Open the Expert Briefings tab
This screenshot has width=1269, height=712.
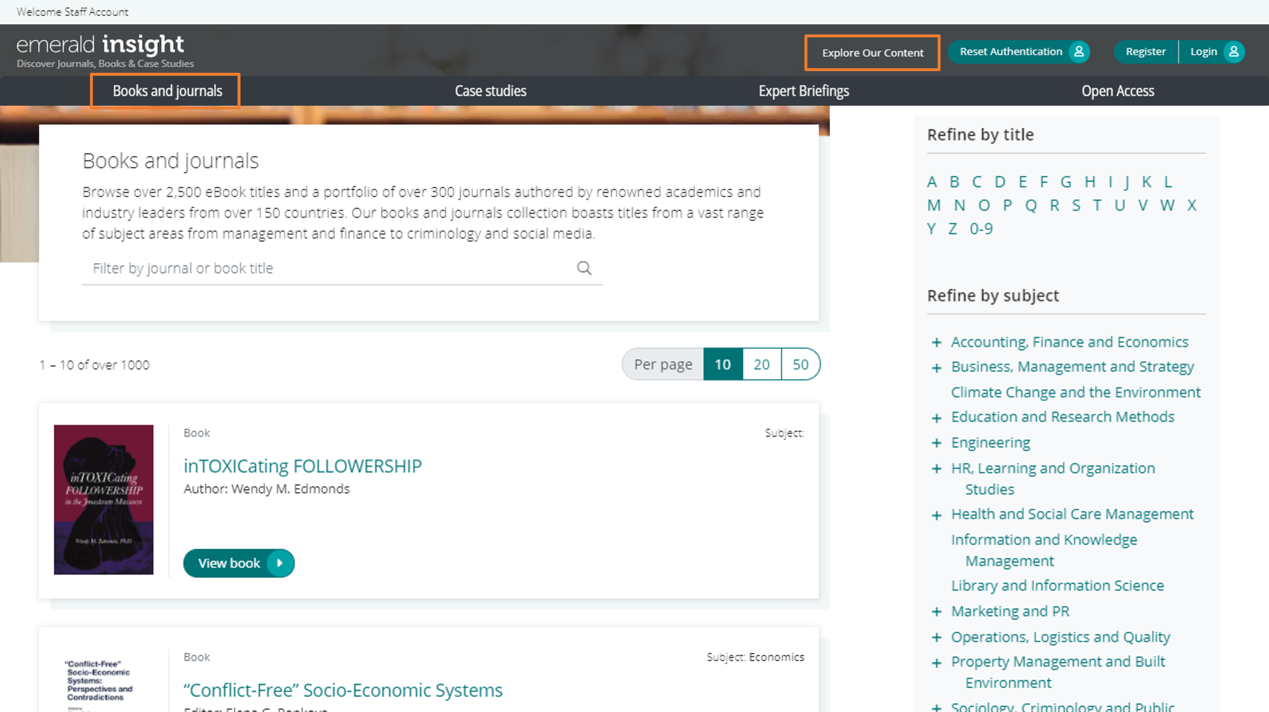coord(804,91)
